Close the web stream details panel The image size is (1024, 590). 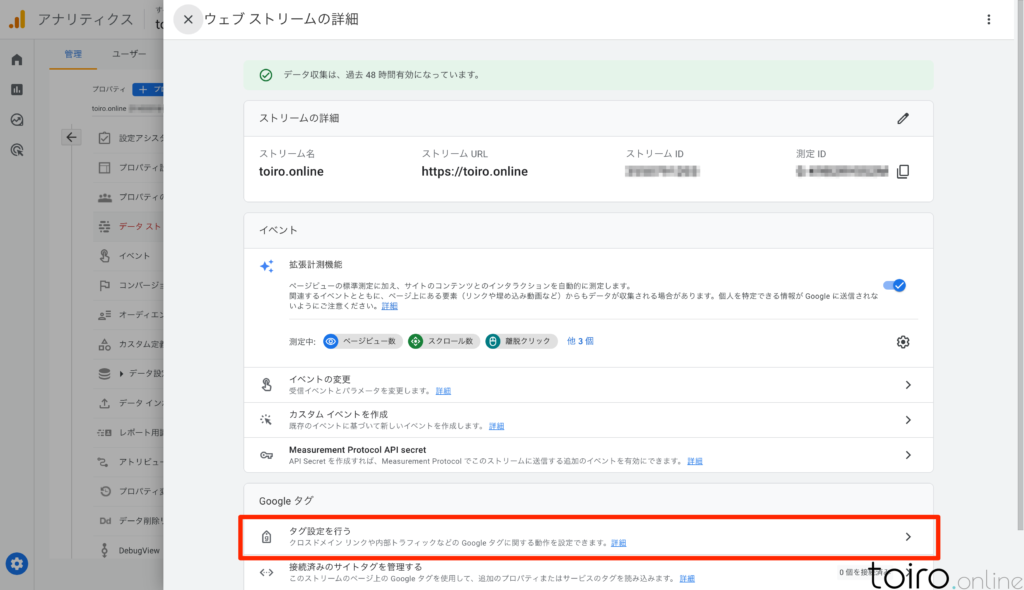(188, 19)
